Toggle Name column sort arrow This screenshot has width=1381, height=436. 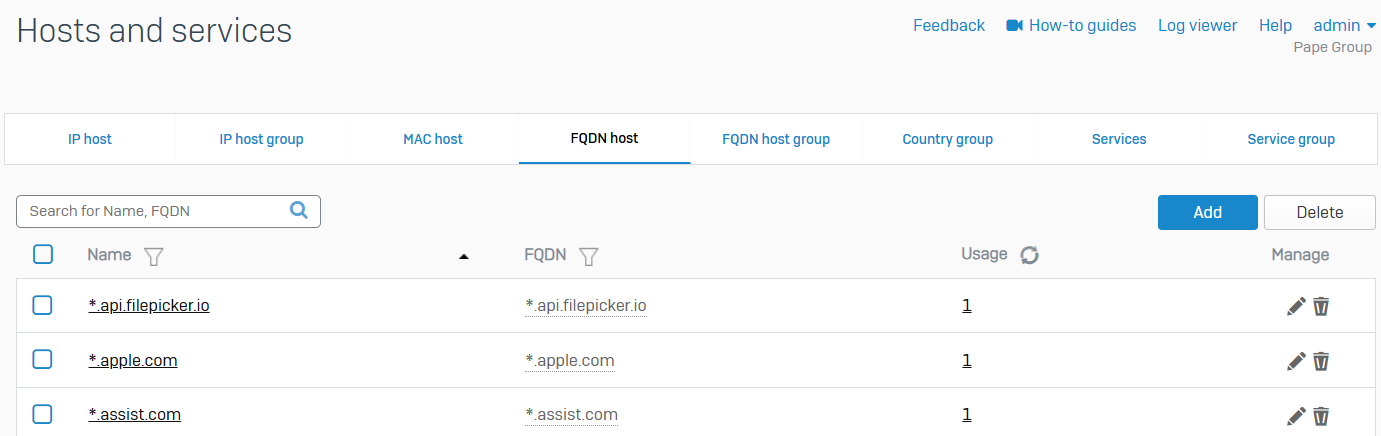coord(463,257)
